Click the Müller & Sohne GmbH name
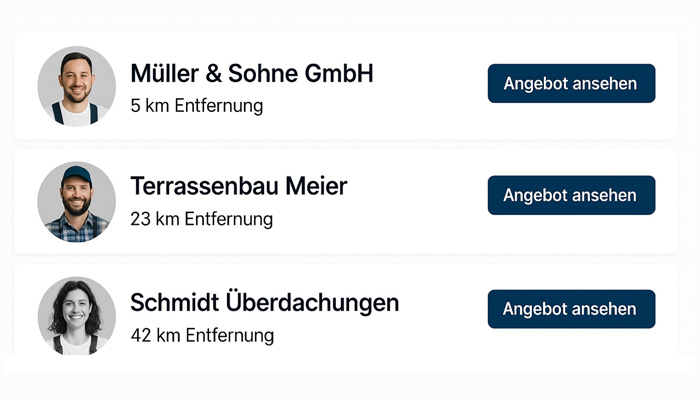 click(252, 74)
